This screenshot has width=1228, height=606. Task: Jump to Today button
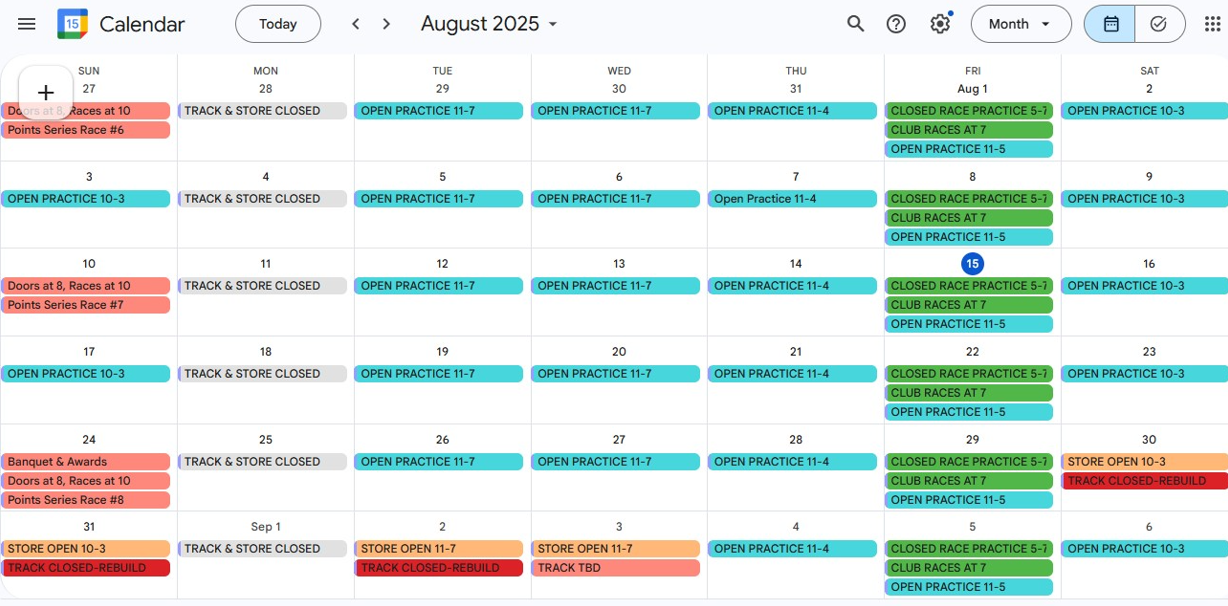[x=278, y=24]
